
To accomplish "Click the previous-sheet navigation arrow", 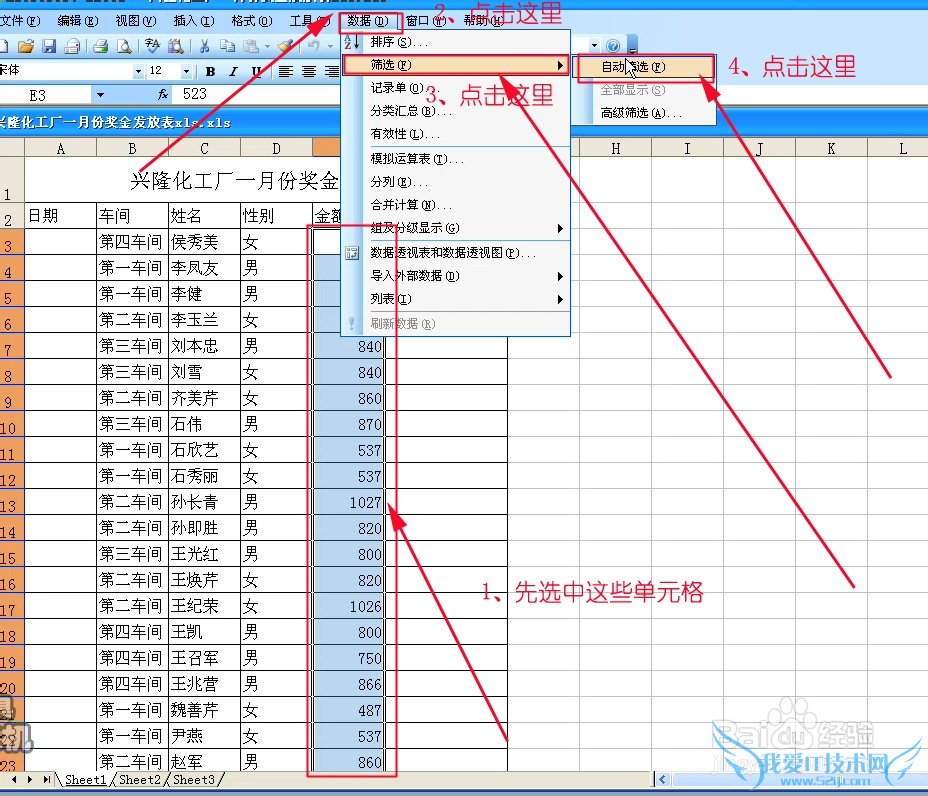I will (x=14, y=780).
